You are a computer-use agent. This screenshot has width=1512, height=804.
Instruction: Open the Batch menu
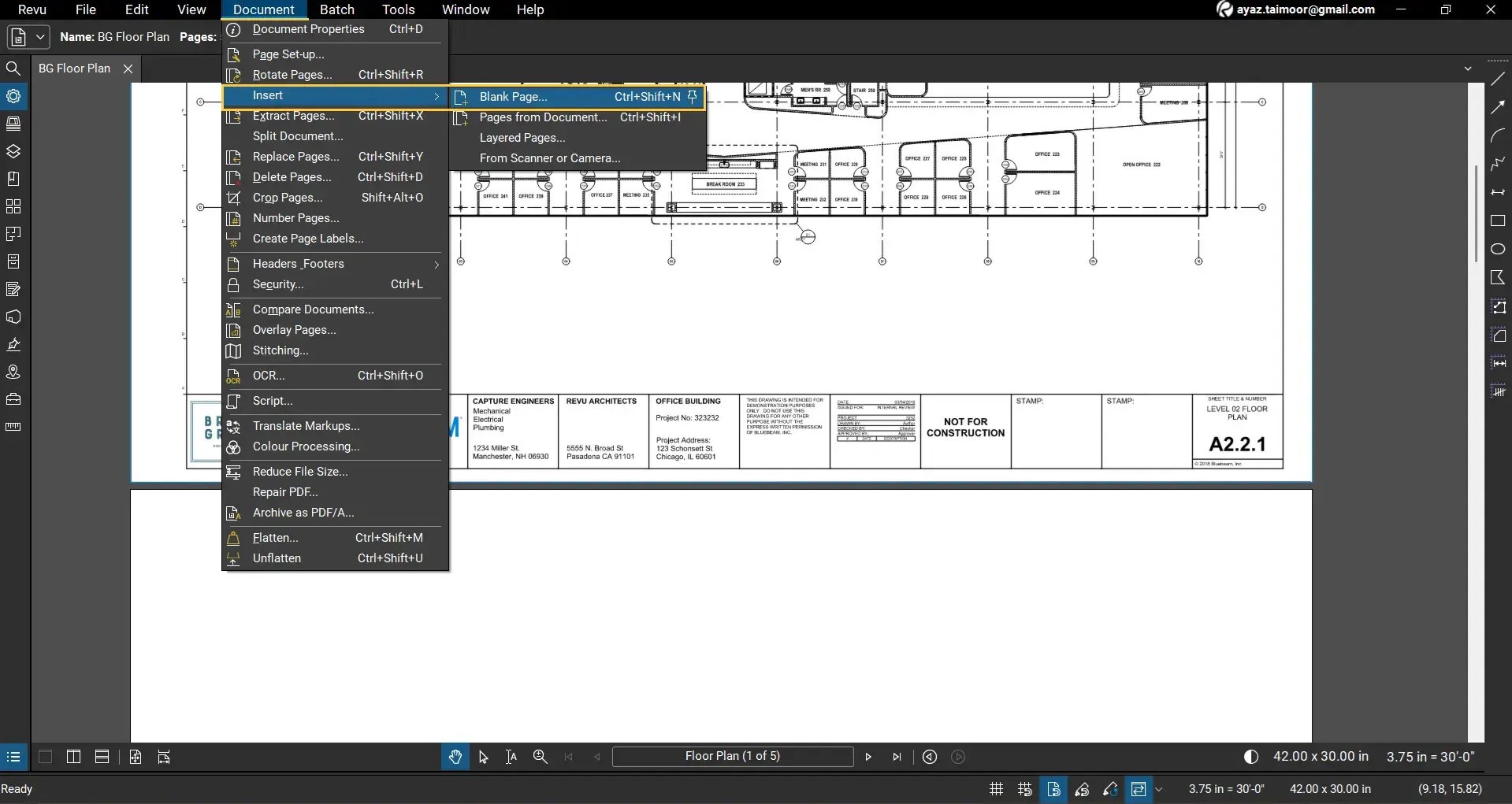click(x=337, y=9)
